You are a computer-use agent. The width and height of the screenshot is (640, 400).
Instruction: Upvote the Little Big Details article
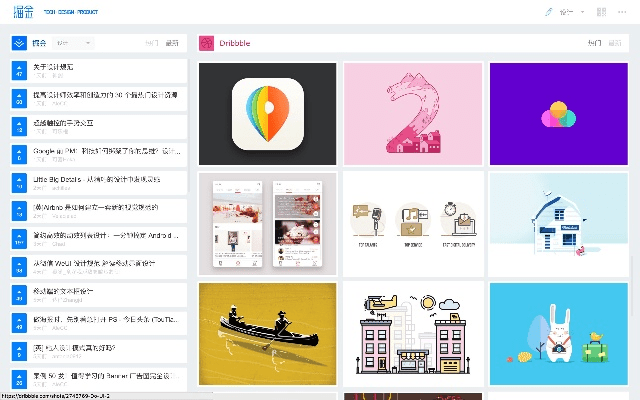pyautogui.click(x=19, y=183)
